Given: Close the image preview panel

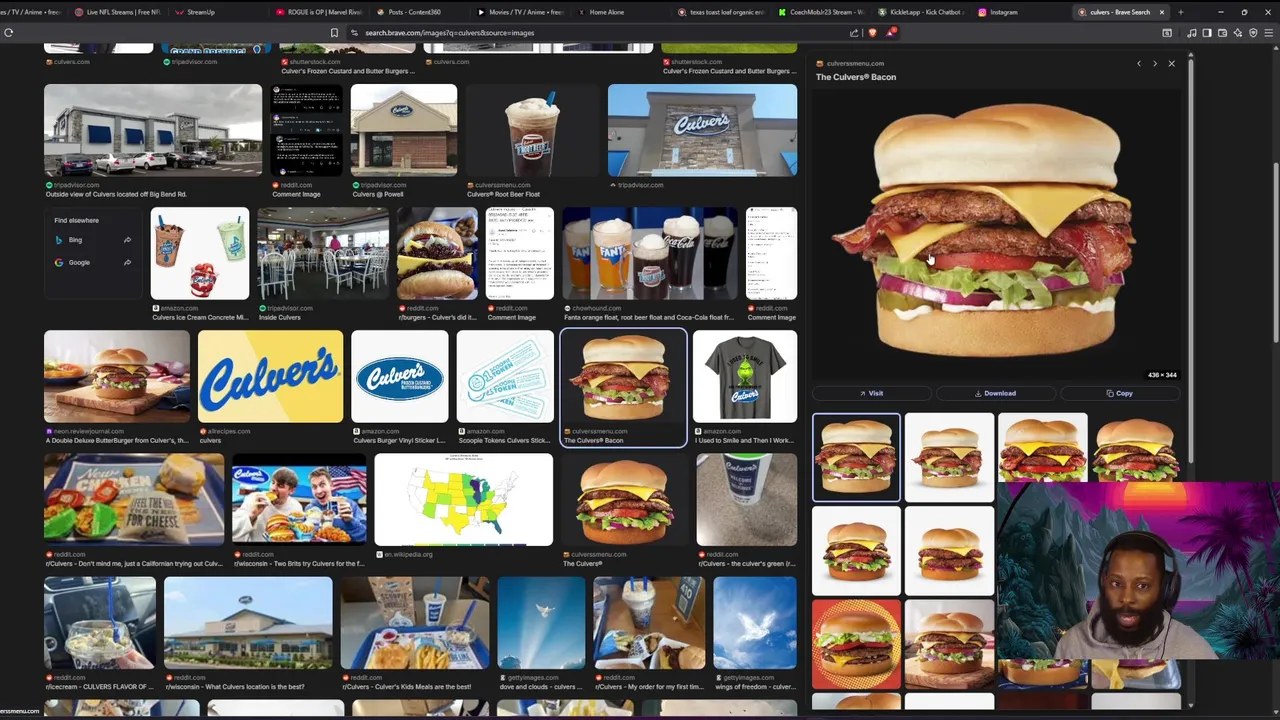Looking at the screenshot, I should [1172, 64].
